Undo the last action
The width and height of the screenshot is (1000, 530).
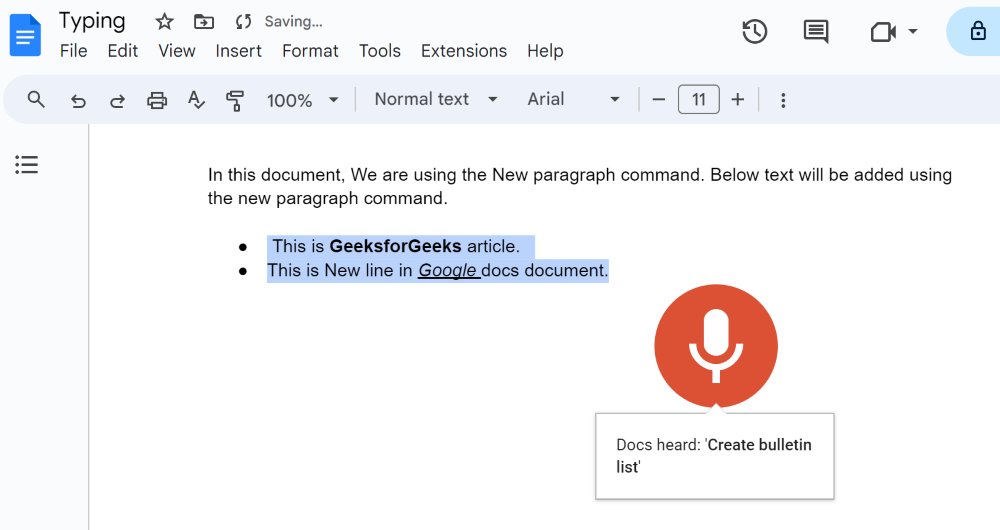78,100
